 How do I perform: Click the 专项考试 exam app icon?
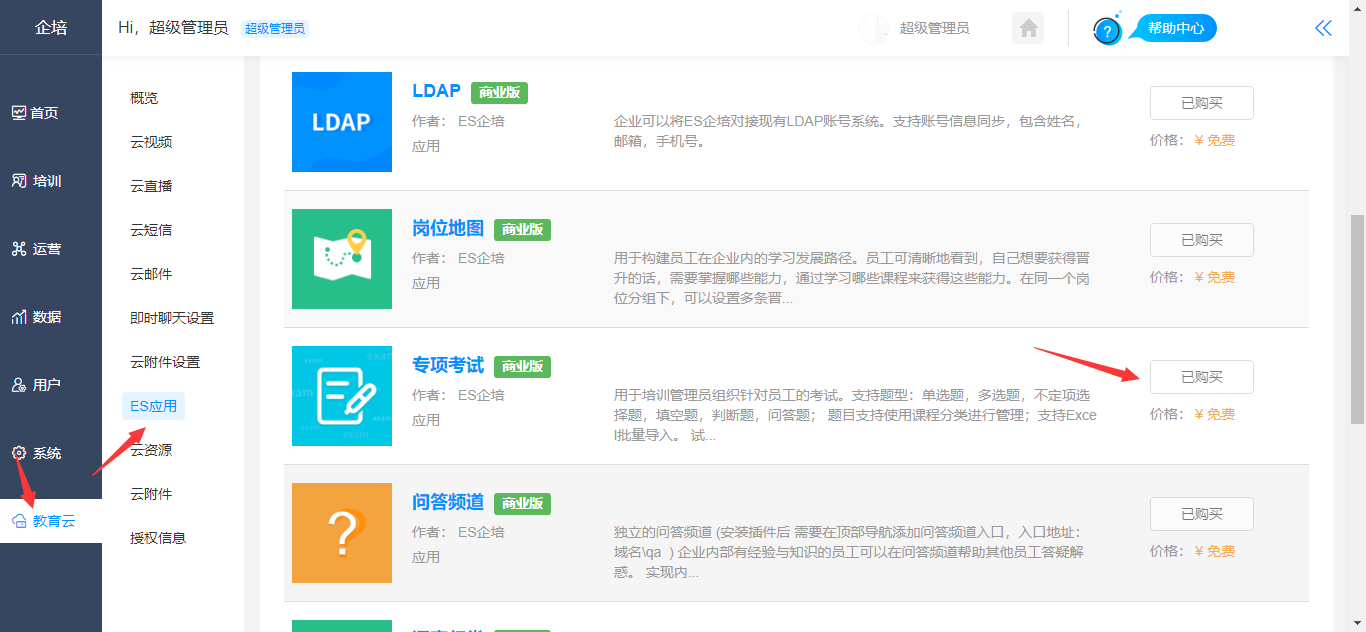pyautogui.click(x=342, y=396)
